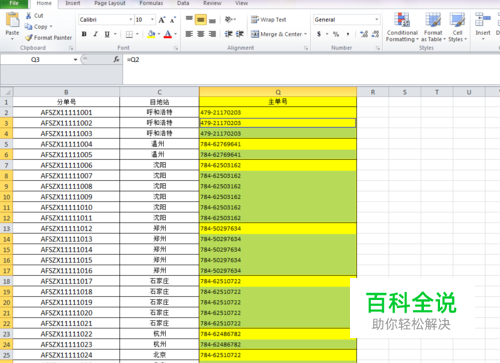Screen dimensions: 500x363
Task: Toggle bold formatting
Action: (x=84, y=34)
